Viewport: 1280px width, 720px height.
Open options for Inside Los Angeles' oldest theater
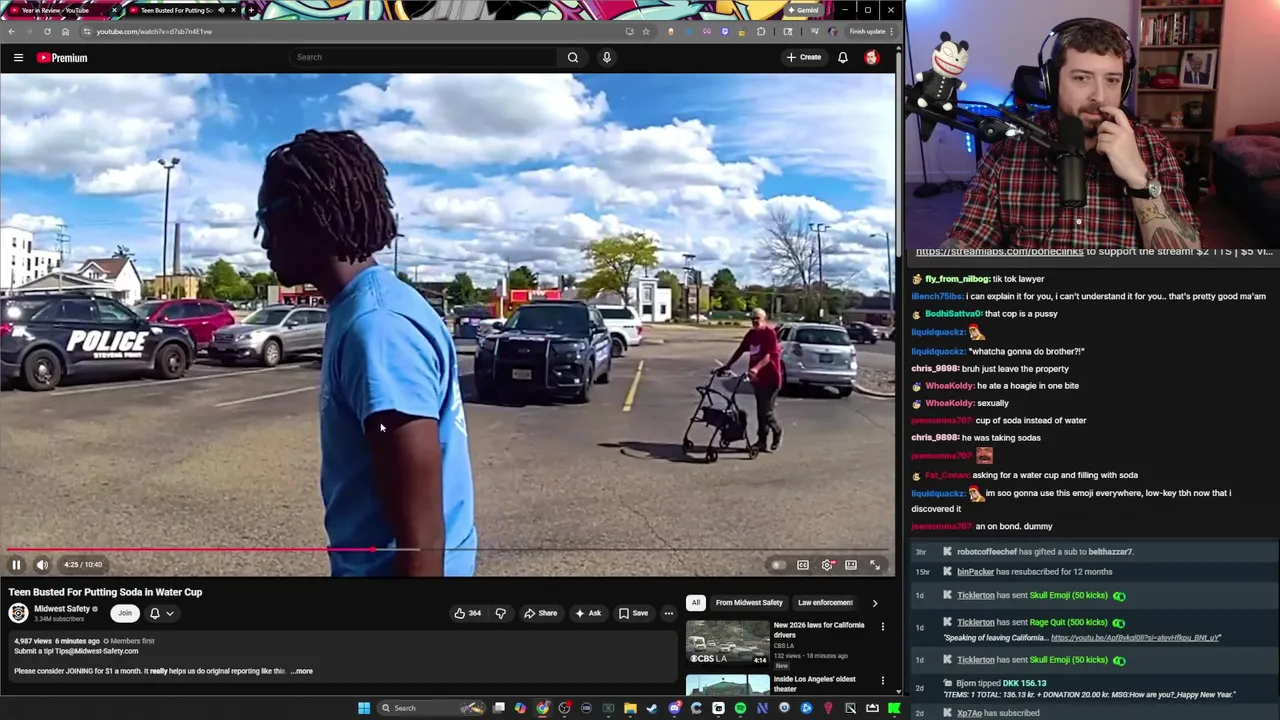pyautogui.click(x=882, y=681)
